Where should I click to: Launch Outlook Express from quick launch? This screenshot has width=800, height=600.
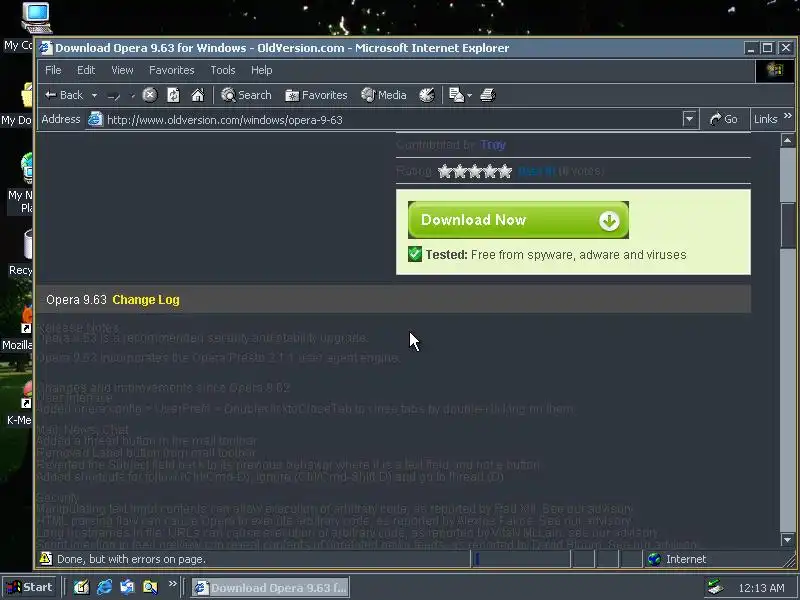pyautogui.click(x=127, y=587)
